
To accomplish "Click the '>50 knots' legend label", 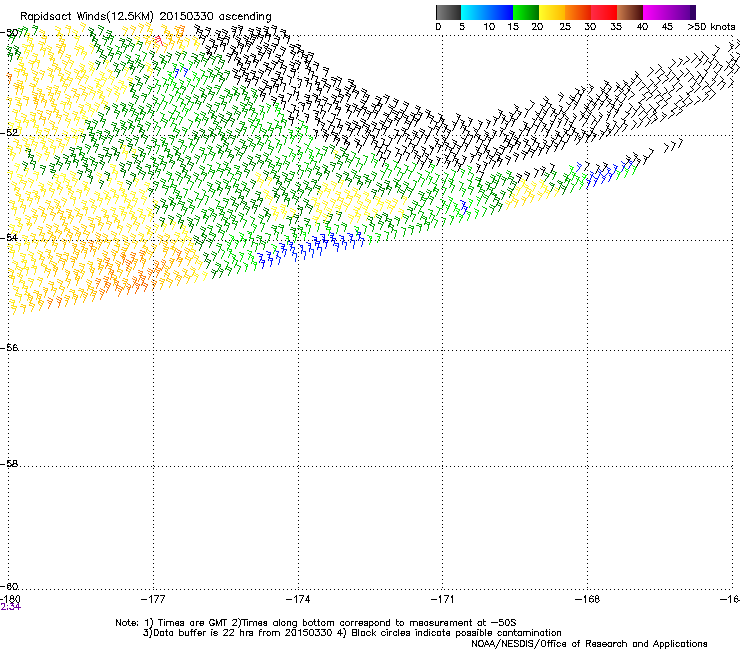I will [711, 27].
